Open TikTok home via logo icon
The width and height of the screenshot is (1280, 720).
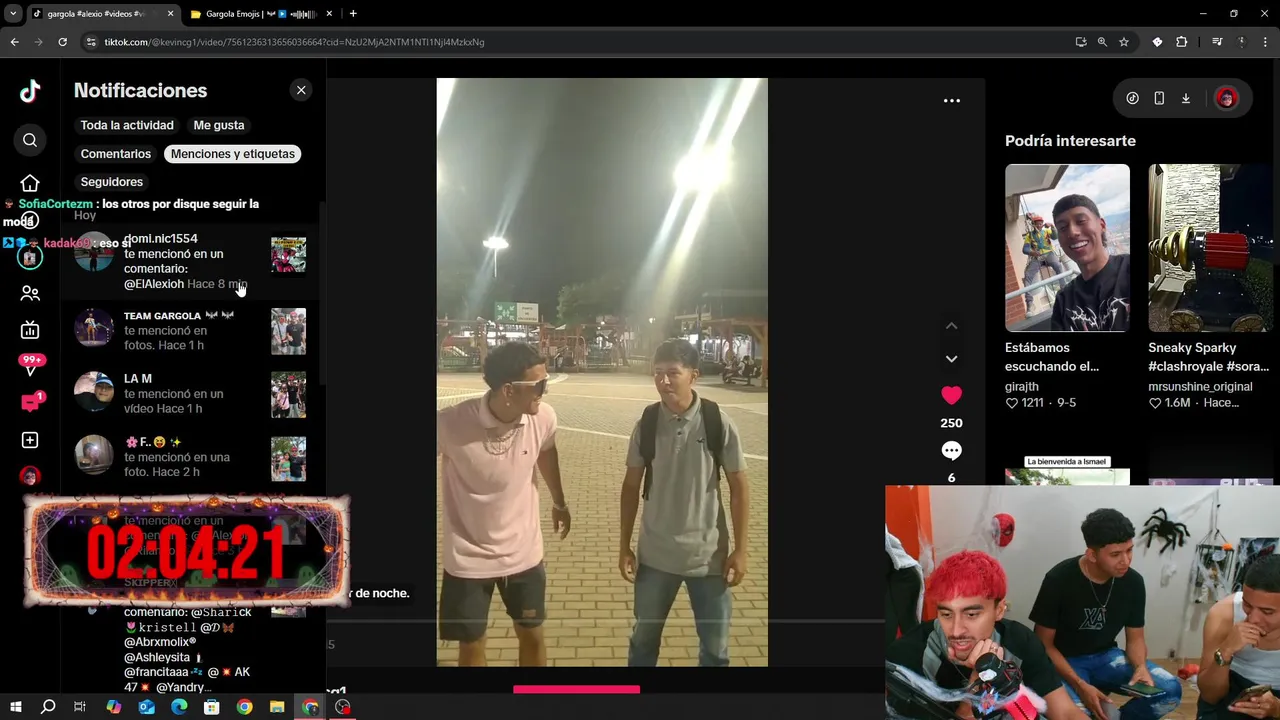pos(30,91)
